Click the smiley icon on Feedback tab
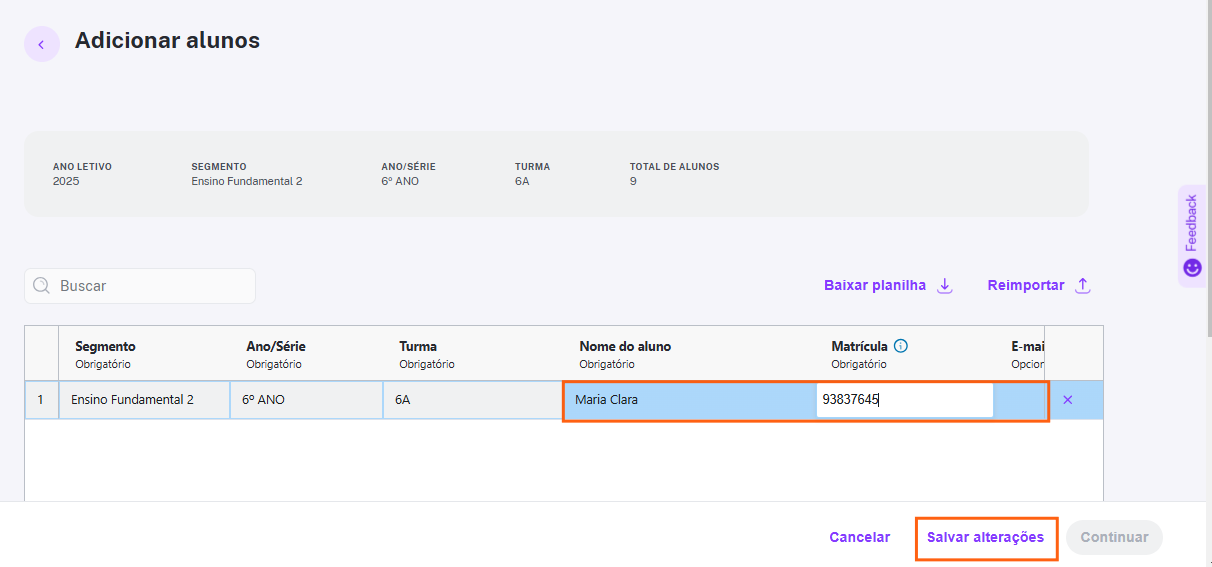1212x567 pixels. pyautogui.click(x=1192, y=268)
